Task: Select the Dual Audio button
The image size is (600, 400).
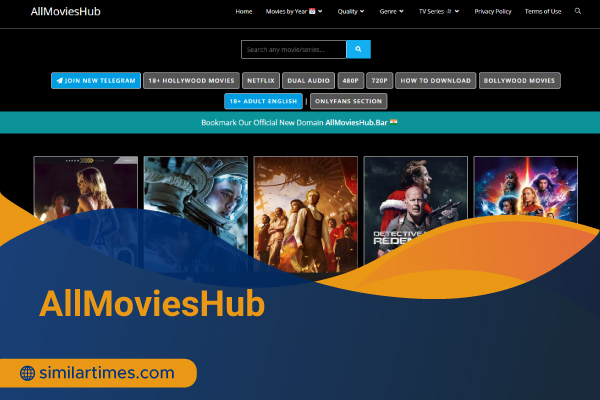Action: click(x=308, y=80)
